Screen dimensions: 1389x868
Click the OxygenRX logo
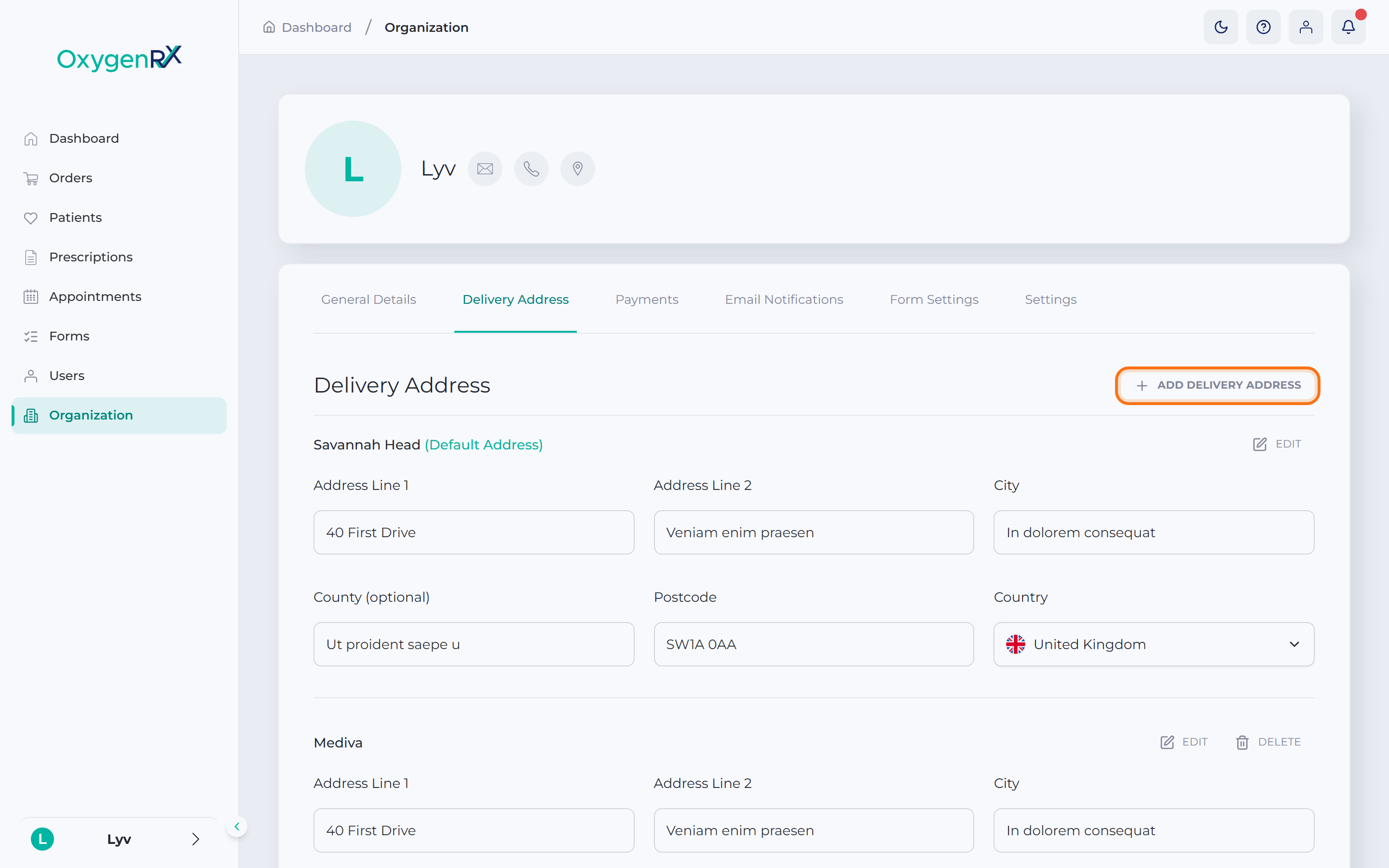[x=120, y=58]
